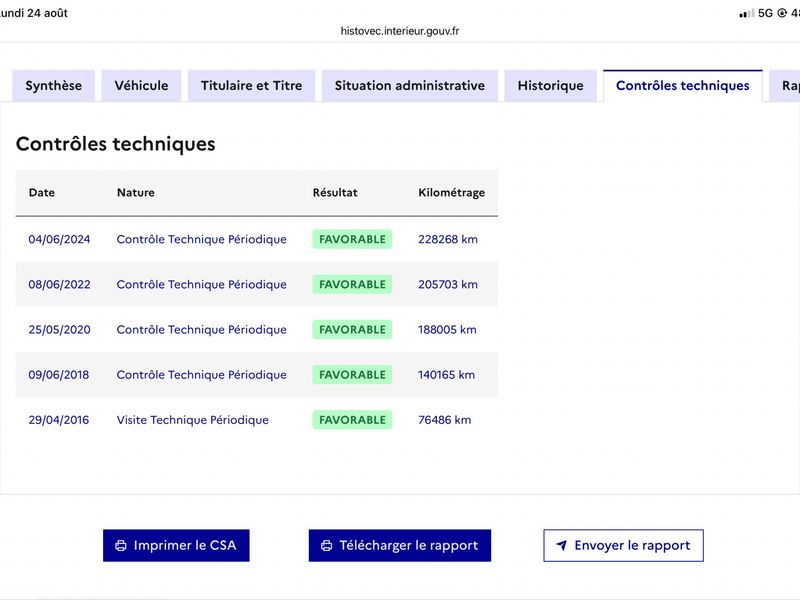
Task: Click the cellular signal strength icon
Action: tap(746, 13)
